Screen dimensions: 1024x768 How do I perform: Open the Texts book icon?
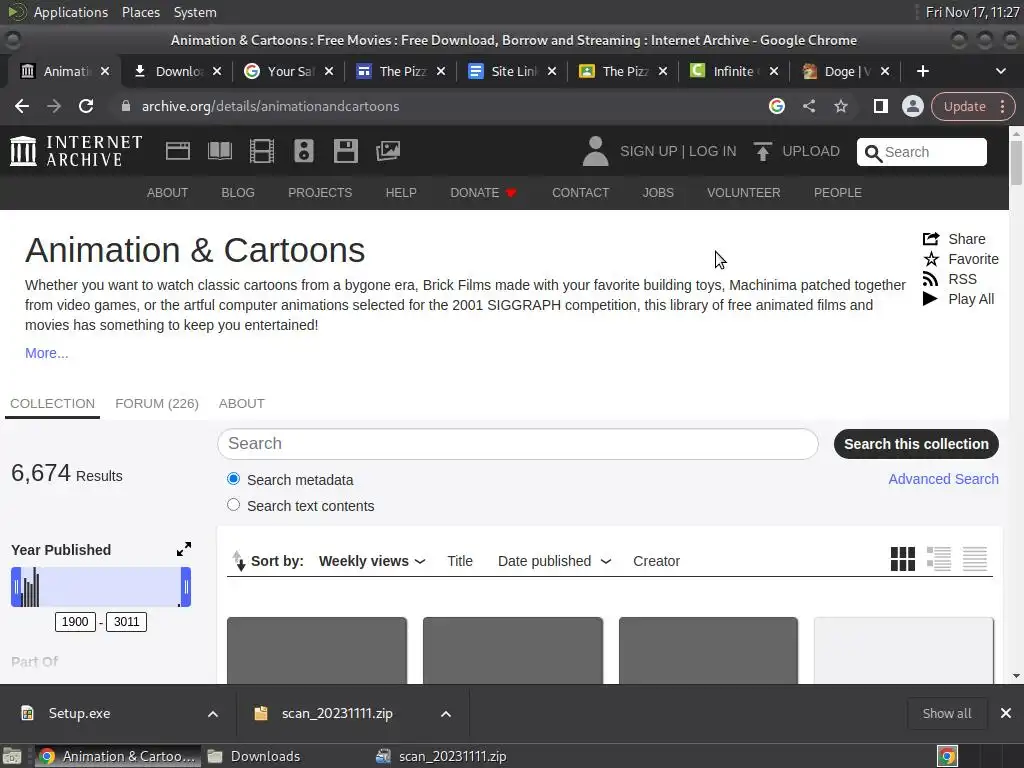[x=220, y=151]
